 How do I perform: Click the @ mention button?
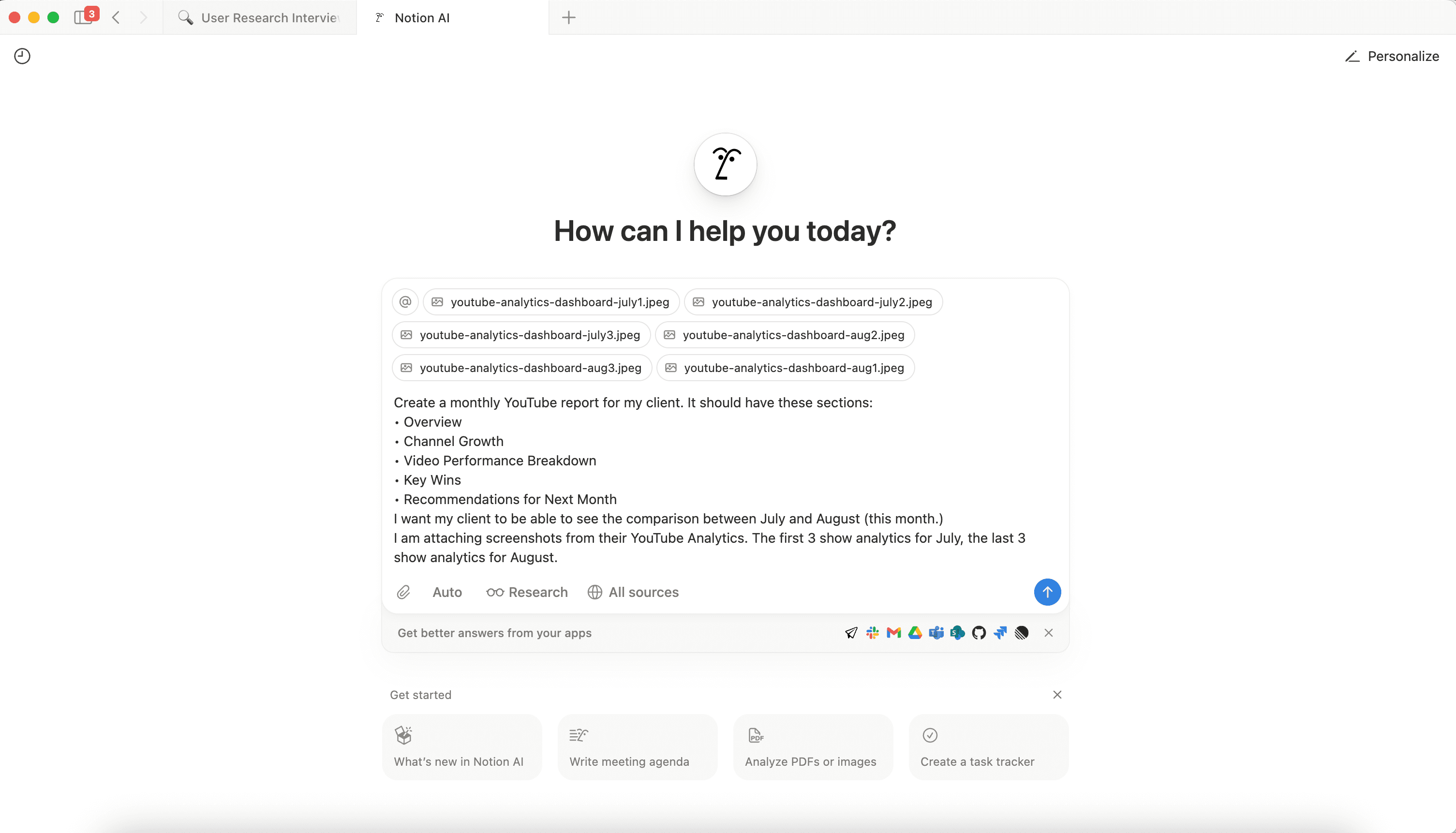point(405,301)
